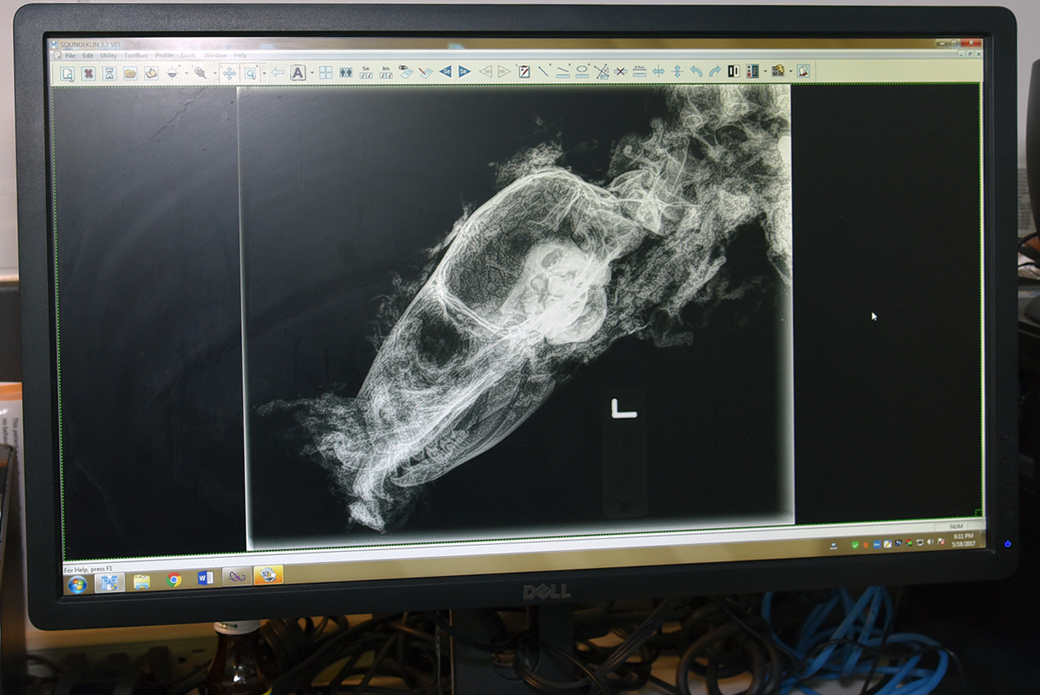Open the Utility menu
Screen dimensions: 1040x695
click(x=109, y=54)
